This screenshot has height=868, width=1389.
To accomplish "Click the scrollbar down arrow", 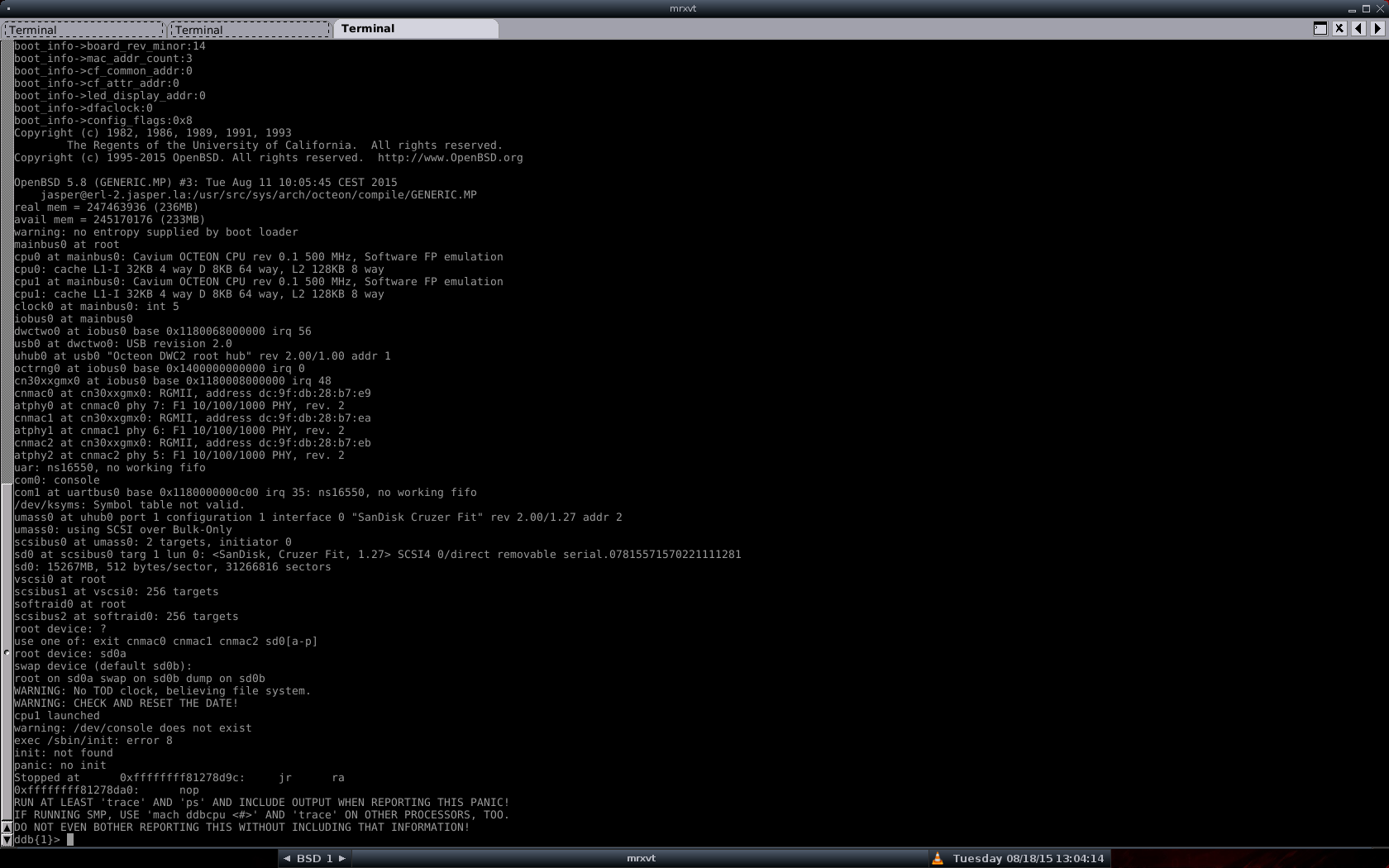I will [7, 840].
